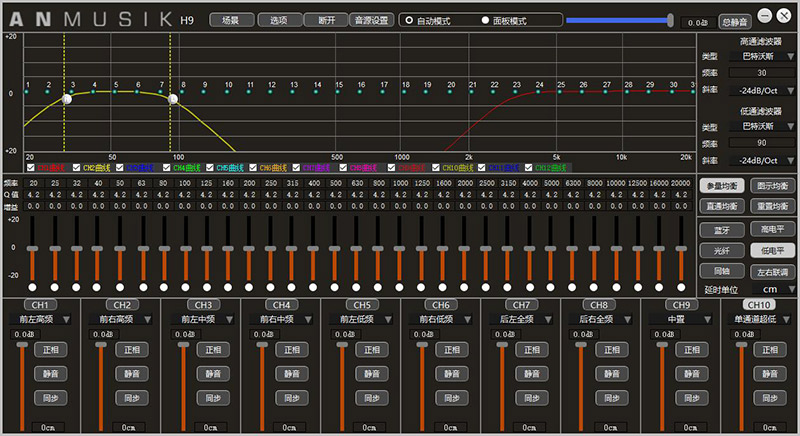The width and height of the screenshot is (800, 436).
Task: Expand the 延时单位 cm delay unit dropdown
Action: [773, 289]
